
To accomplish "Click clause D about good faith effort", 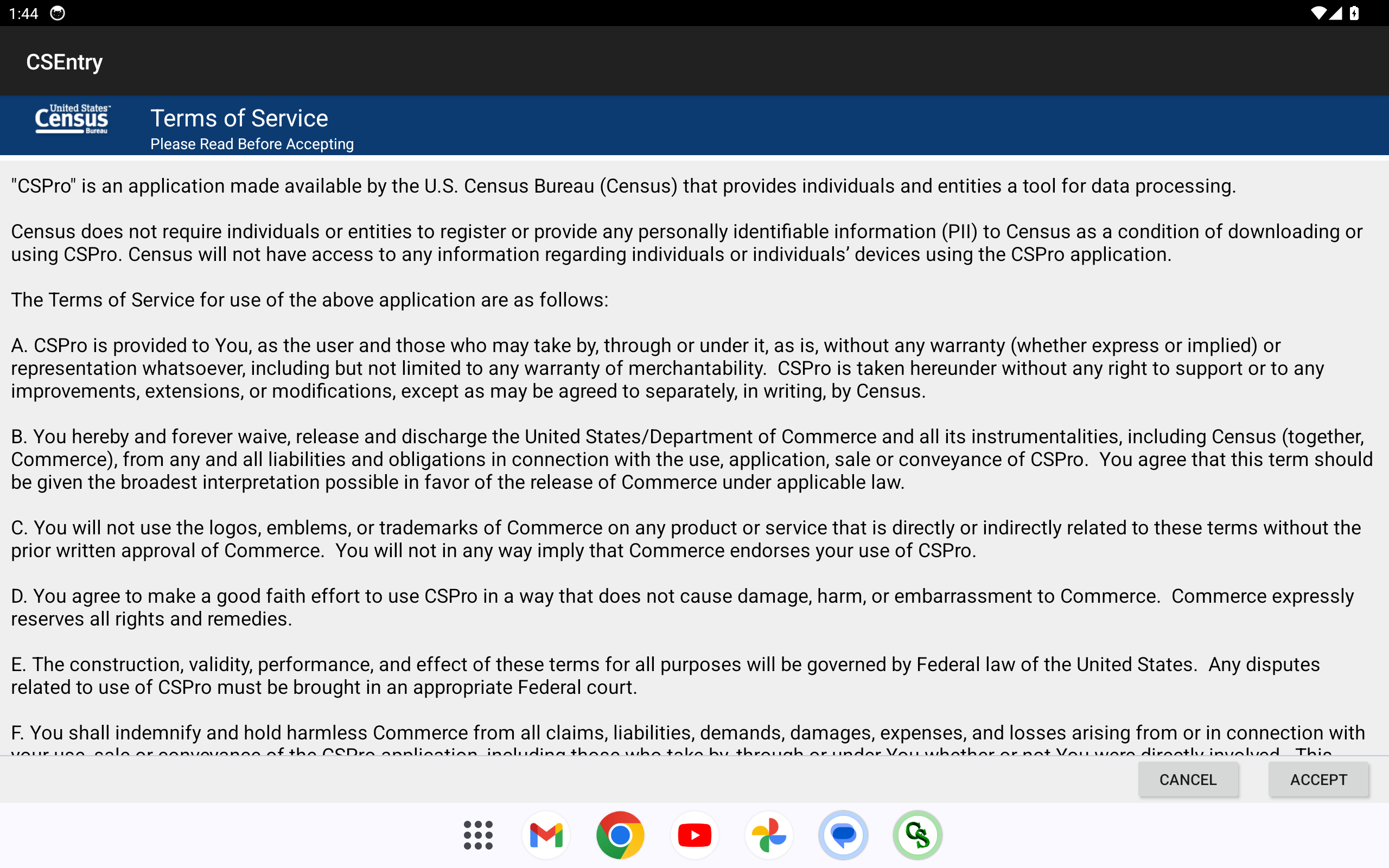I will 683,608.
